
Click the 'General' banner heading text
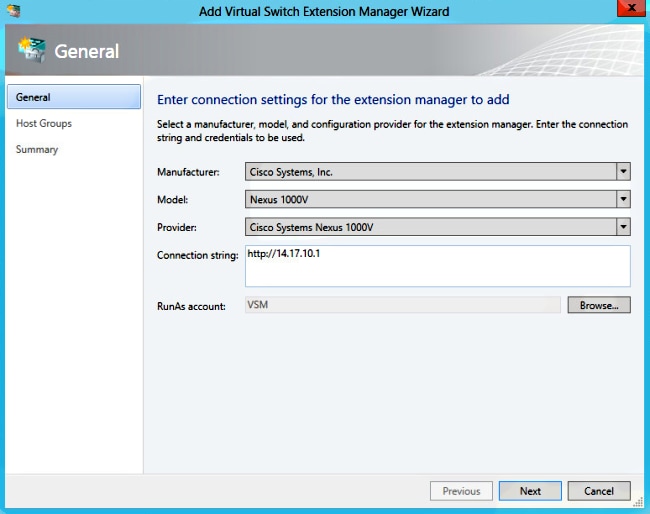(x=87, y=51)
